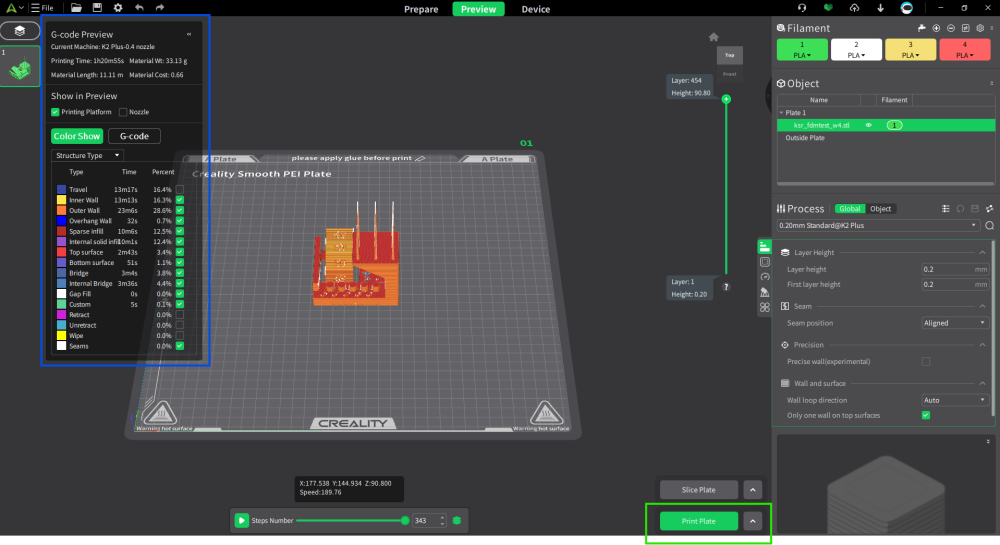The height and width of the screenshot is (545, 1000).
Task: Select the Support settings side tab icon
Action: pyautogui.click(x=765, y=293)
